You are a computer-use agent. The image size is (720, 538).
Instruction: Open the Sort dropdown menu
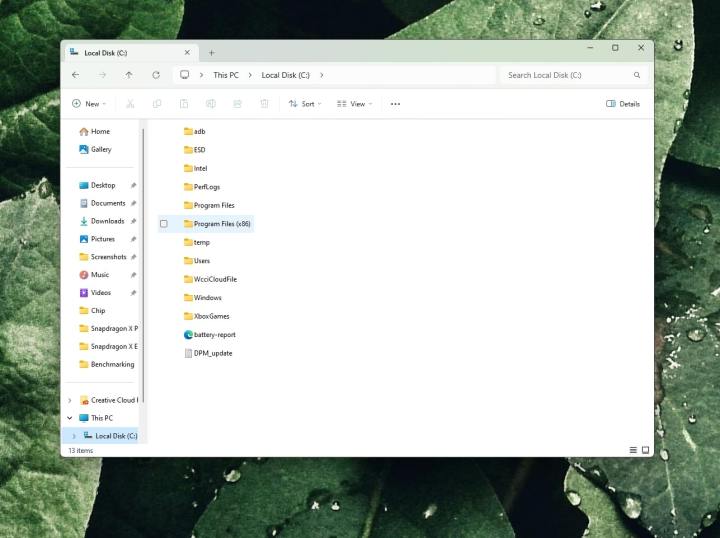point(305,104)
